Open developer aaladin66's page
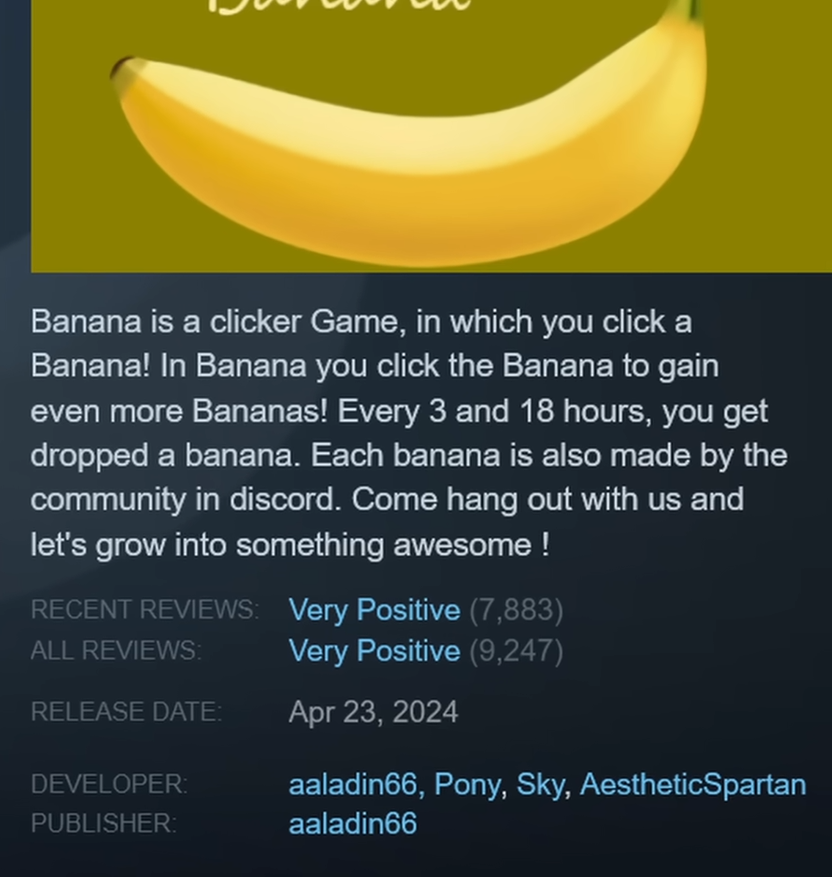Screen dimensions: 832x877 pyautogui.click(x=353, y=784)
